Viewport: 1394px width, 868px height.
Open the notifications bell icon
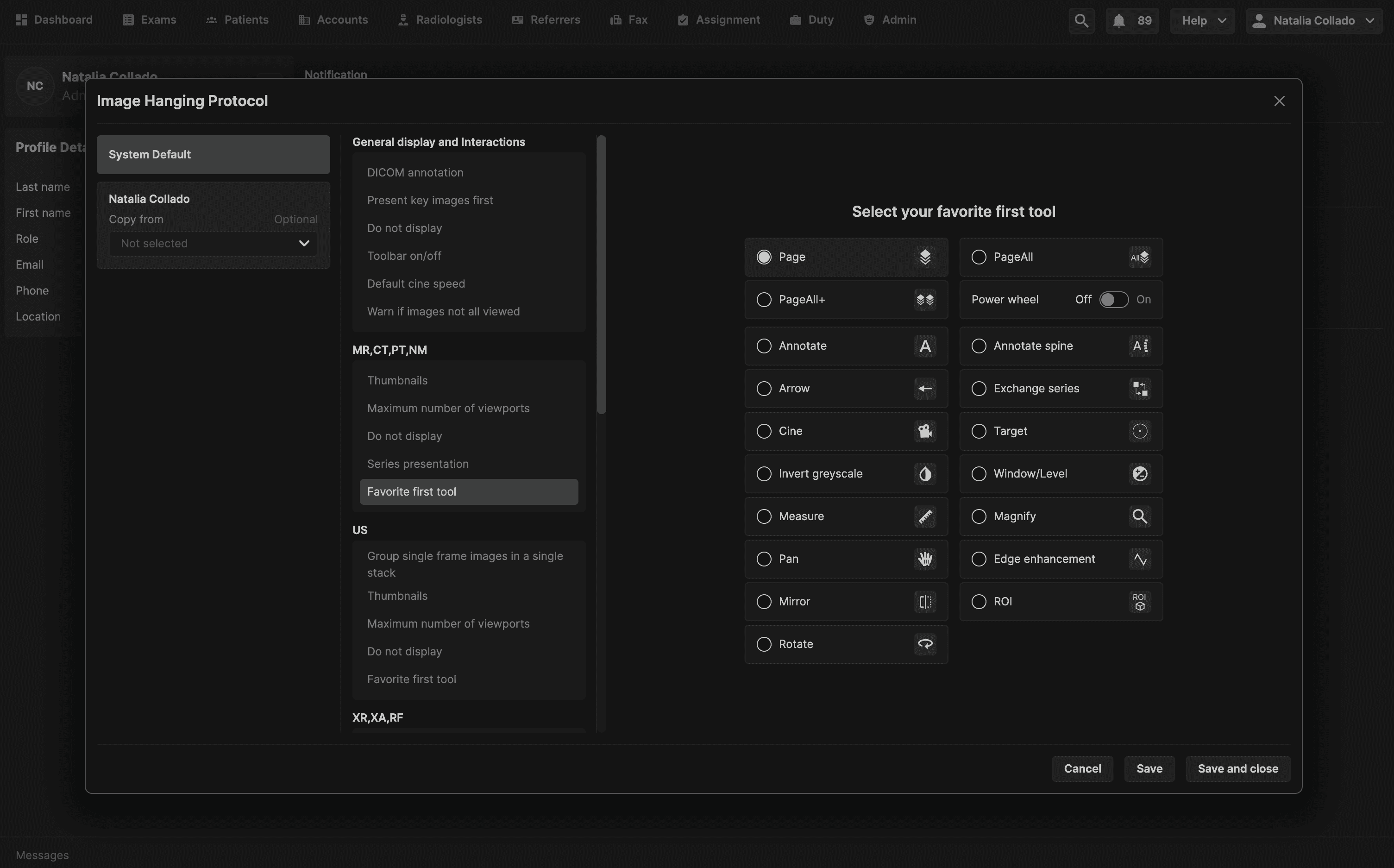click(x=1118, y=21)
